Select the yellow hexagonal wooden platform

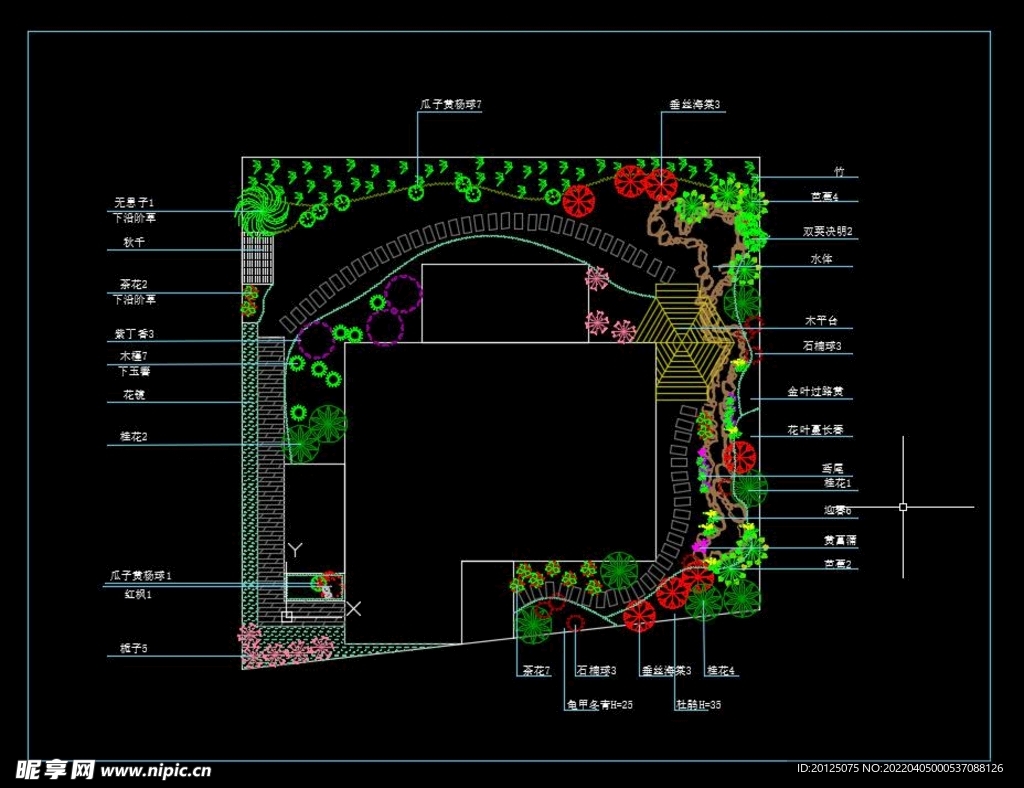click(x=687, y=343)
